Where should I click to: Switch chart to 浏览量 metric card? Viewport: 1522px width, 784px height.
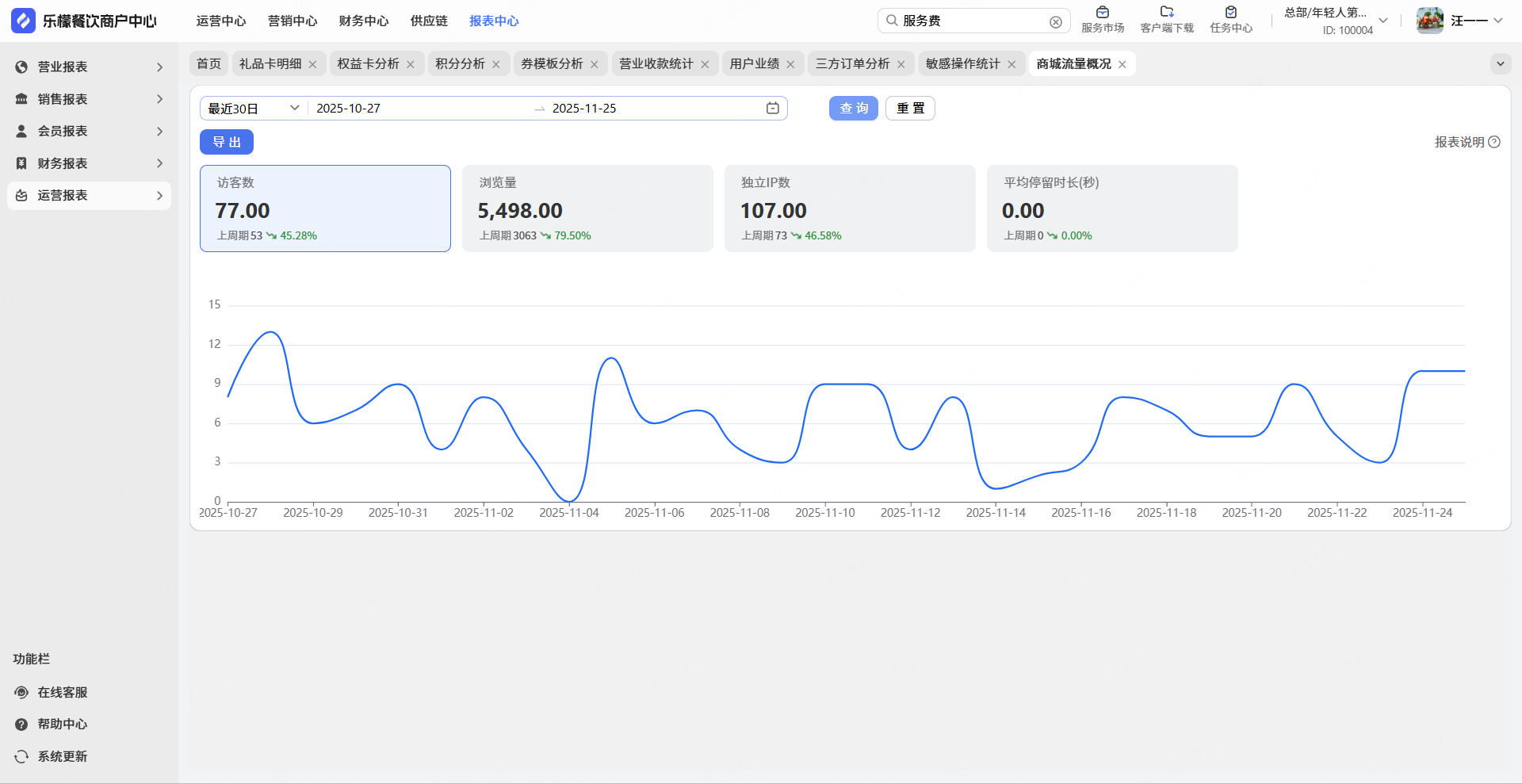(587, 208)
